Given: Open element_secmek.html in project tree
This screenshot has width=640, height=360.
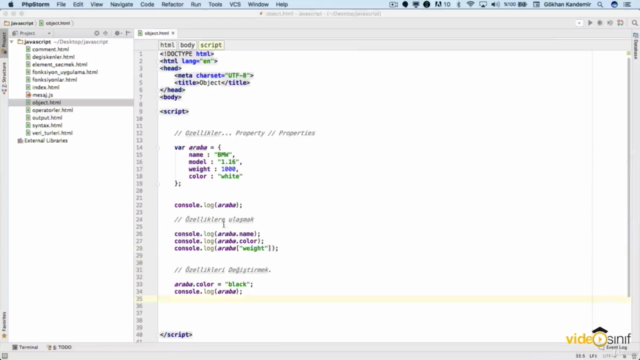Looking at the screenshot, I should pyautogui.click(x=60, y=64).
